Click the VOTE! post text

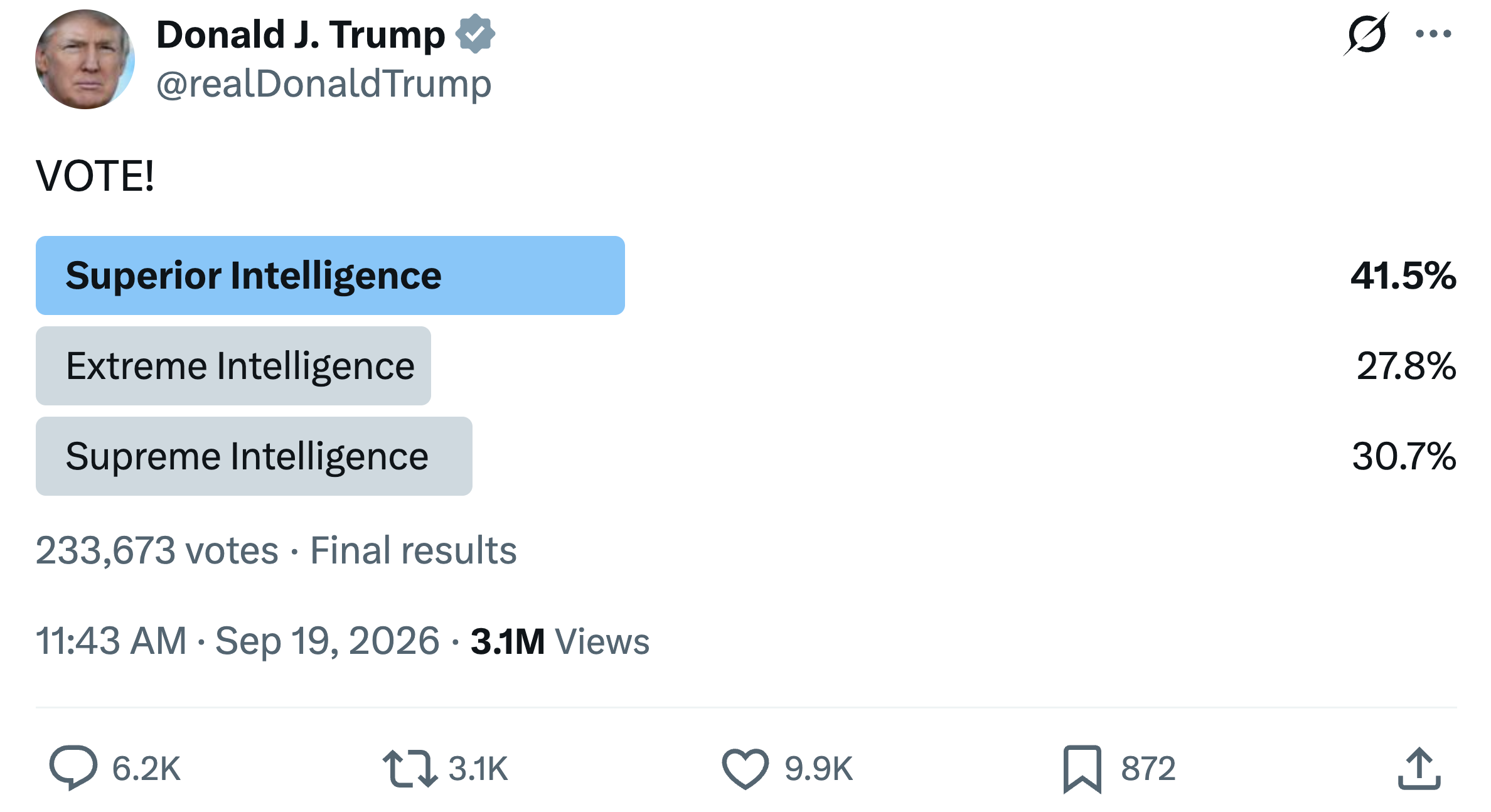point(95,176)
